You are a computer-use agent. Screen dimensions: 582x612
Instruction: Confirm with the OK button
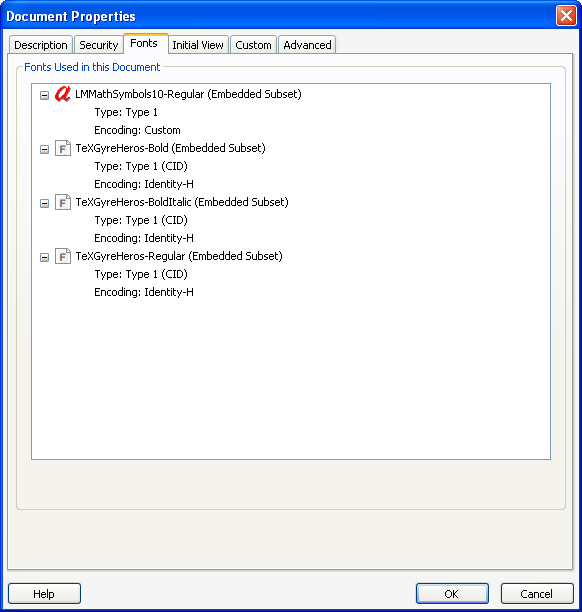click(452, 594)
